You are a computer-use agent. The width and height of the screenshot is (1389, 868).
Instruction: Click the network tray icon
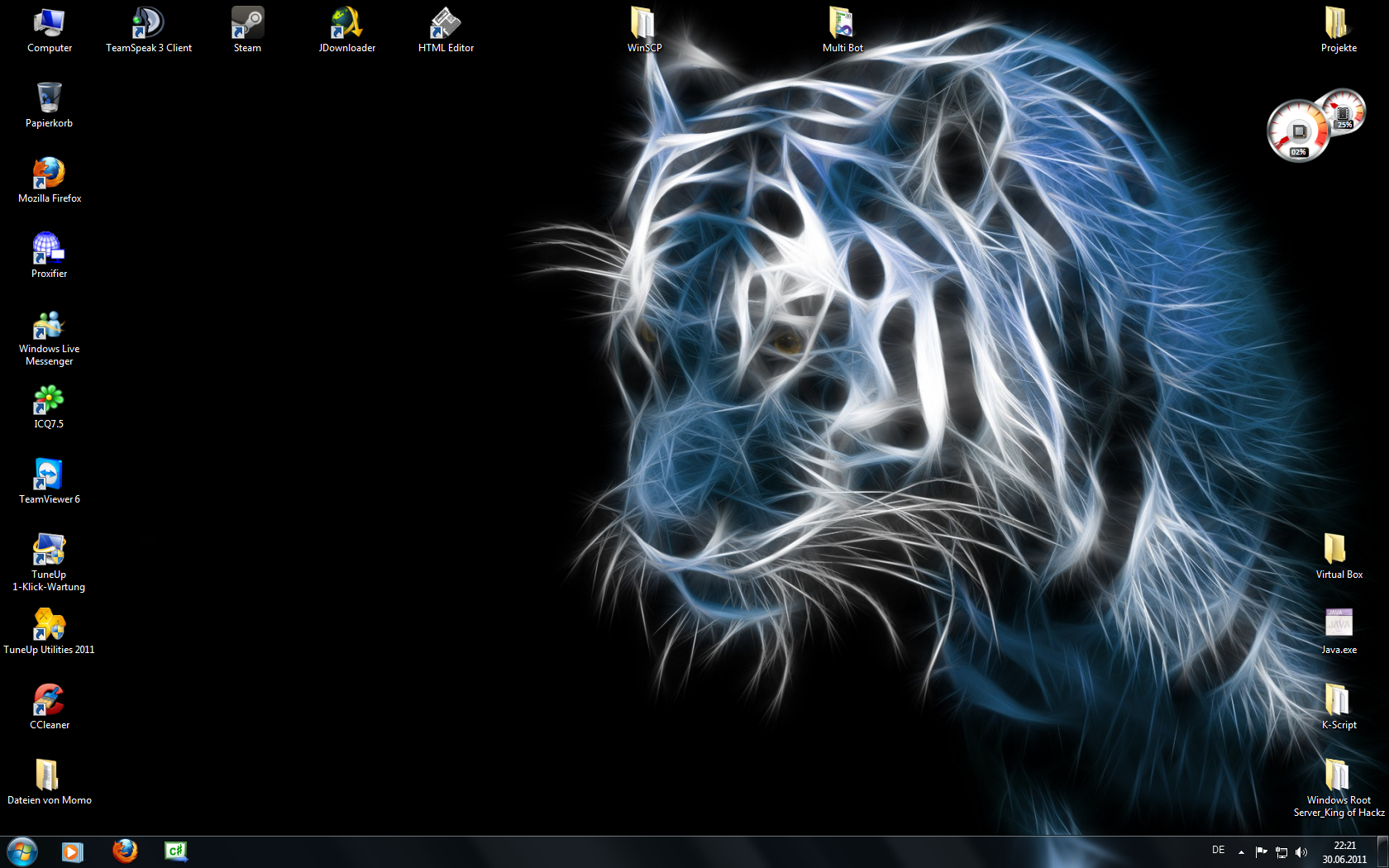(x=1282, y=851)
